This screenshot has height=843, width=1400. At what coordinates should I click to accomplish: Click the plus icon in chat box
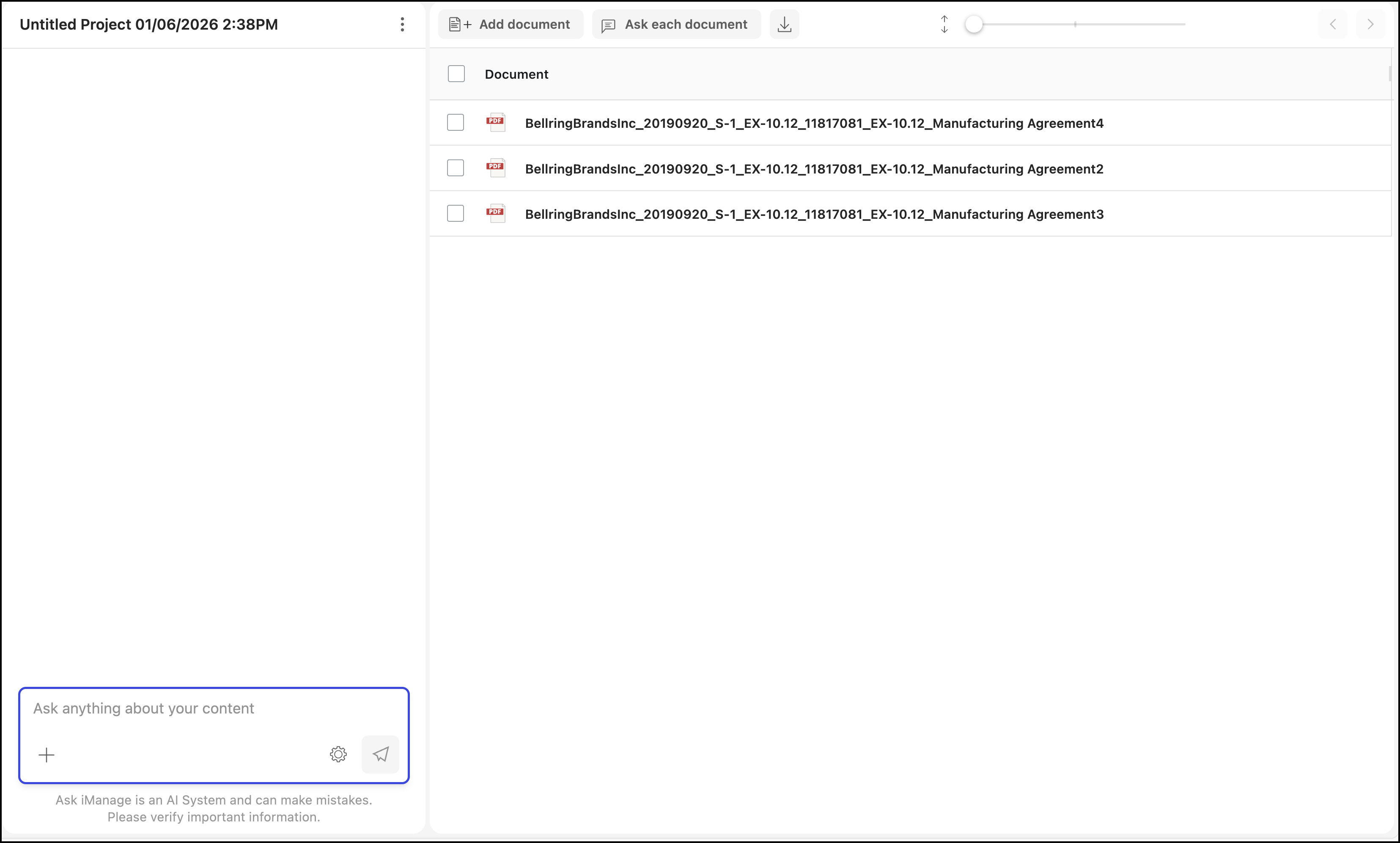click(x=47, y=755)
